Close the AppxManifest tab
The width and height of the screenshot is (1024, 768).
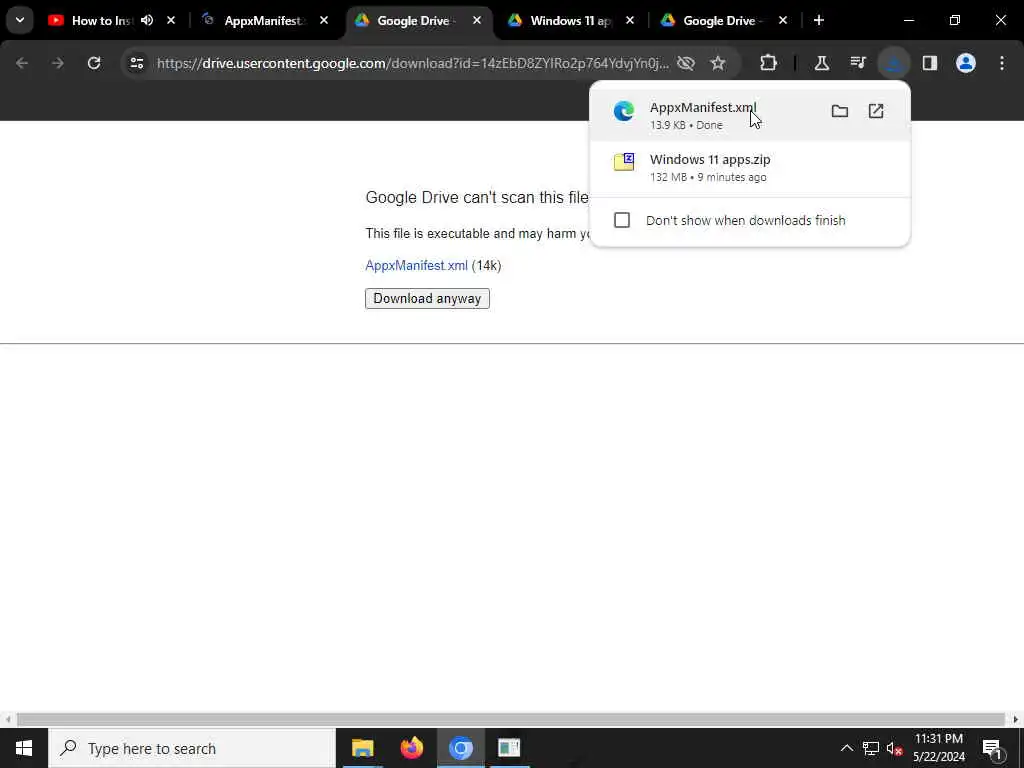click(324, 20)
